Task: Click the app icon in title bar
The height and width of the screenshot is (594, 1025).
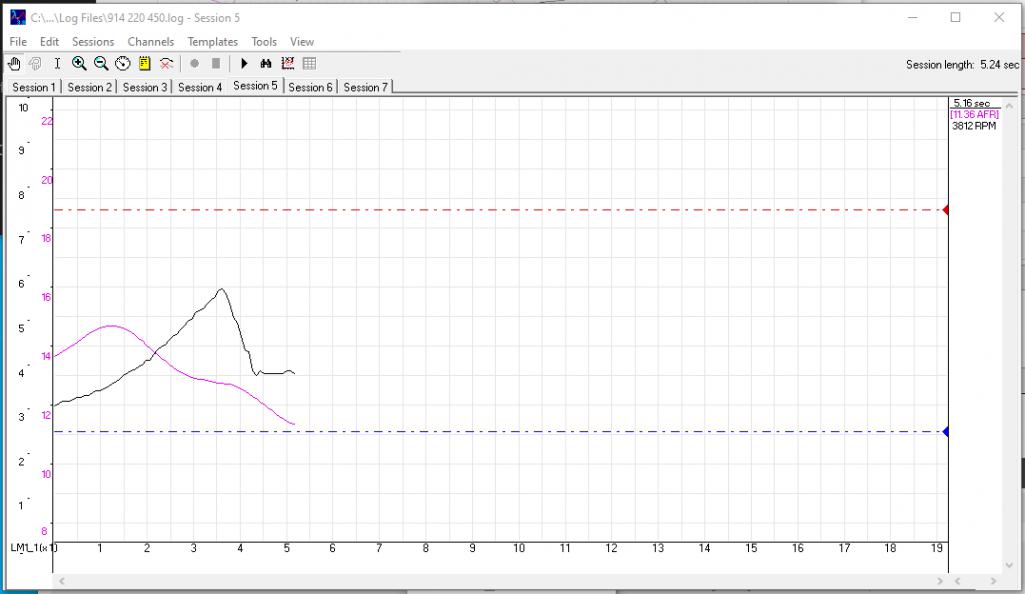Action: click(x=18, y=18)
